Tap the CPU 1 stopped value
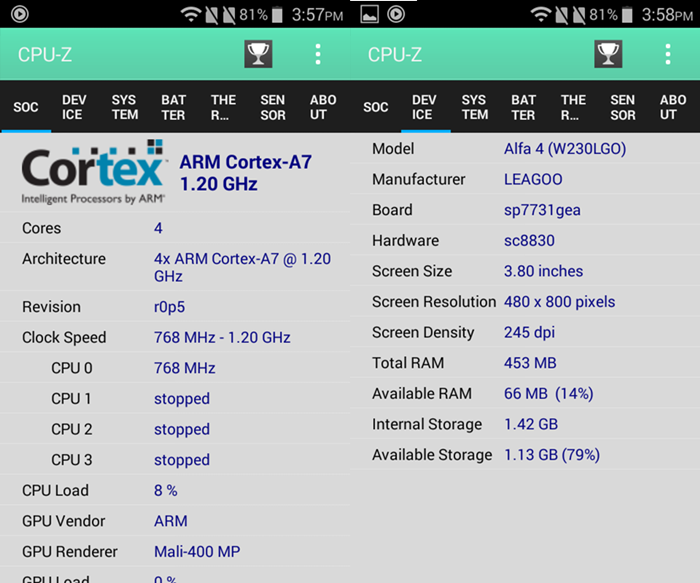The height and width of the screenshot is (583, 700). (182, 399)
